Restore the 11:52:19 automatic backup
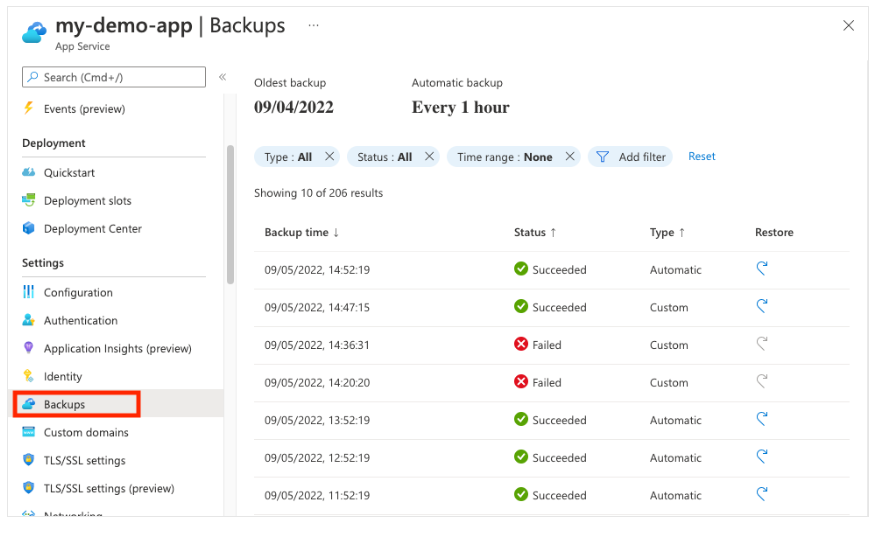Screen dimensions: 876x533 coord(761,494)
